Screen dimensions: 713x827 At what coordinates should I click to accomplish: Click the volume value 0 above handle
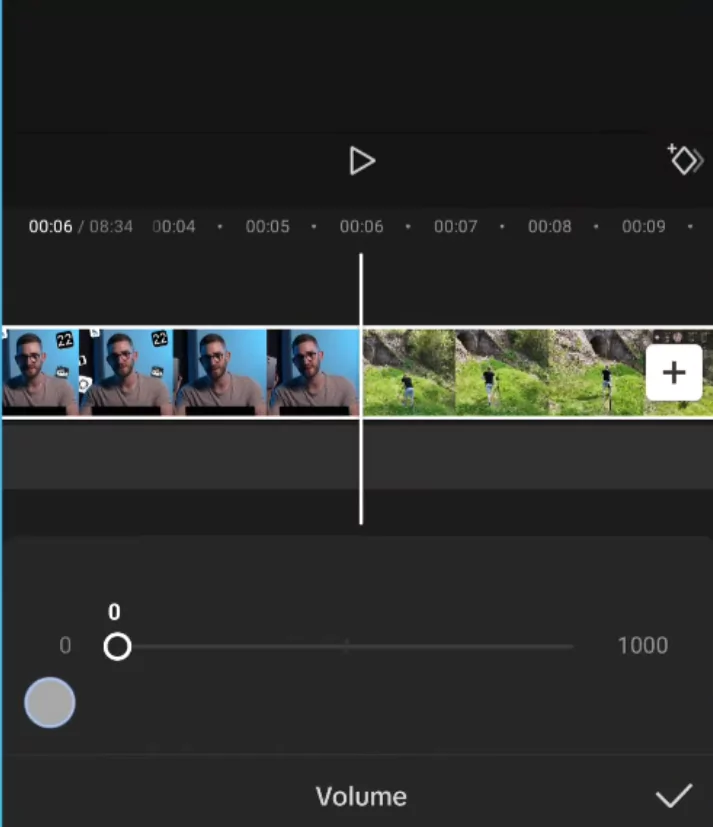pos(114,612)
